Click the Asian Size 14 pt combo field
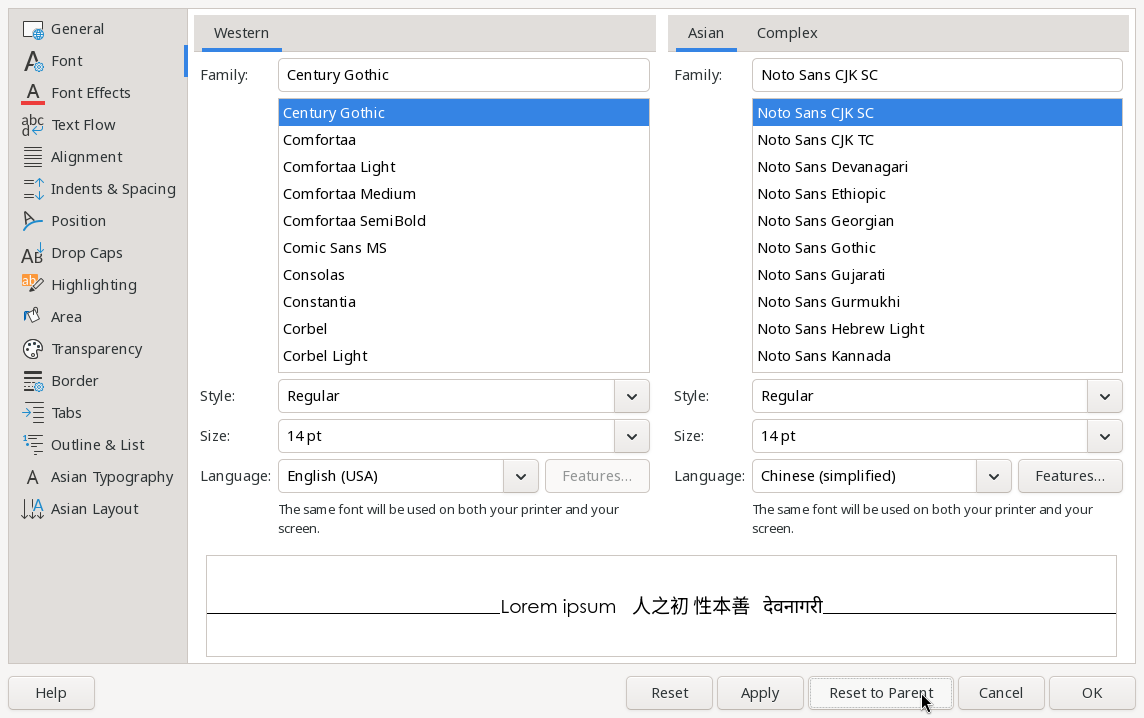 click(x=920, y=436)
